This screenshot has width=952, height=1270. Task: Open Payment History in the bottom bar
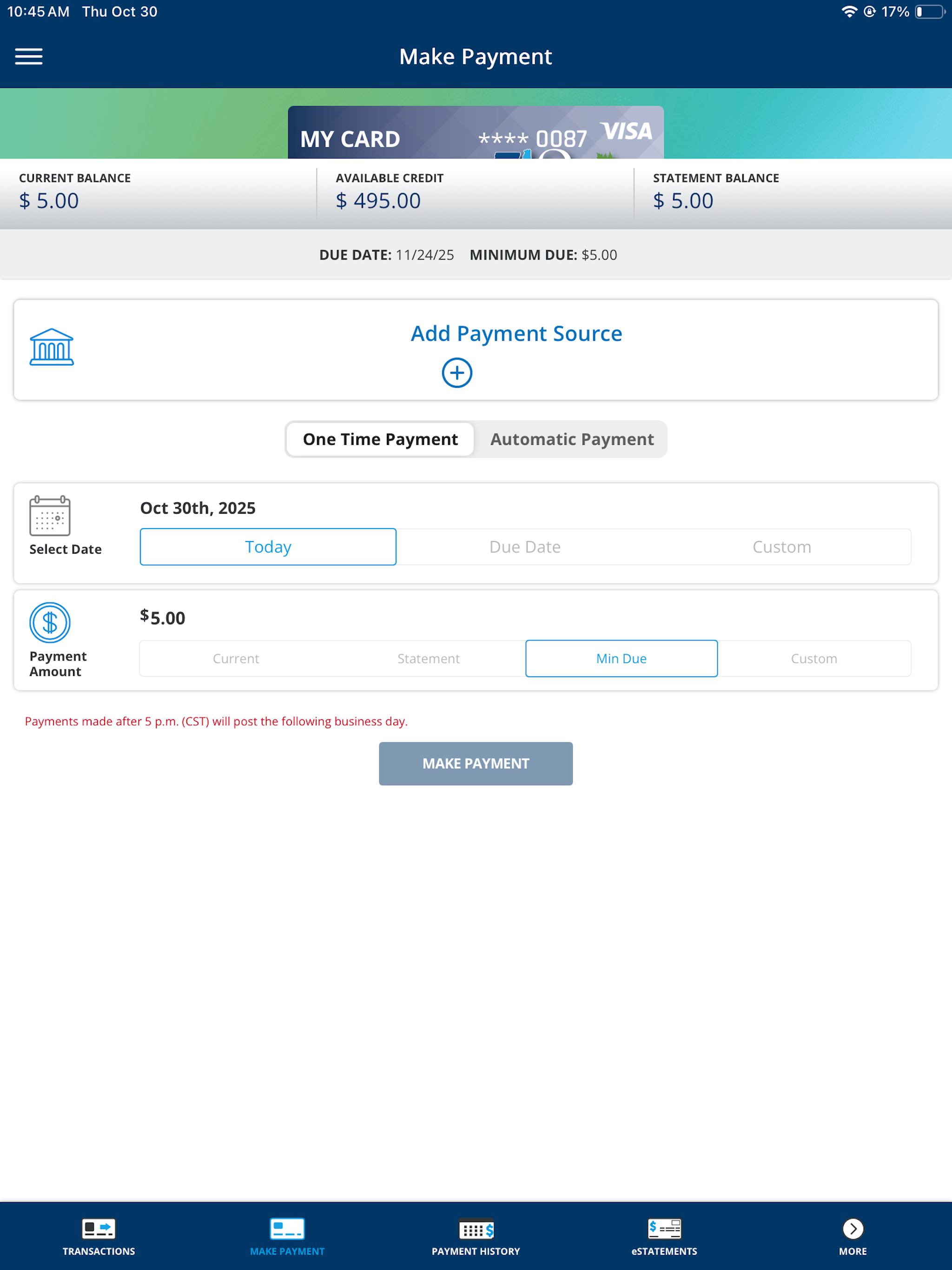[x=476, y=1237]
